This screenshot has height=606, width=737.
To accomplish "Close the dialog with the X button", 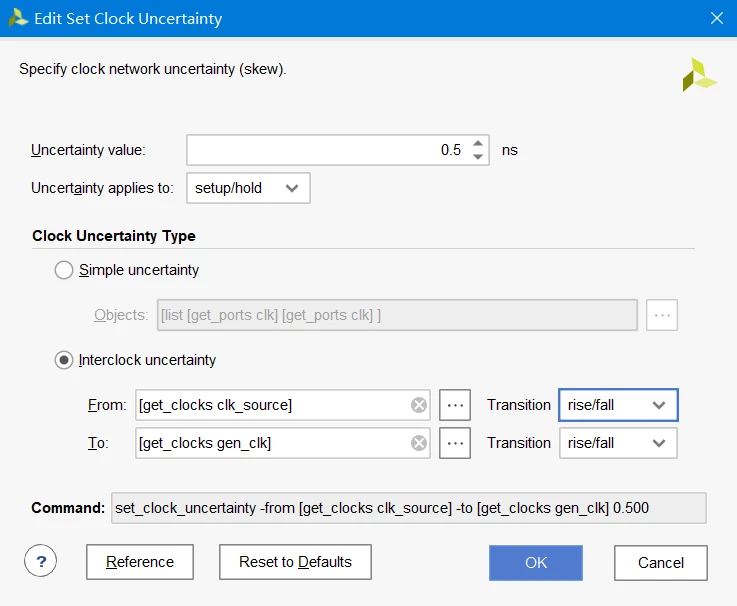I will point(716,18).
